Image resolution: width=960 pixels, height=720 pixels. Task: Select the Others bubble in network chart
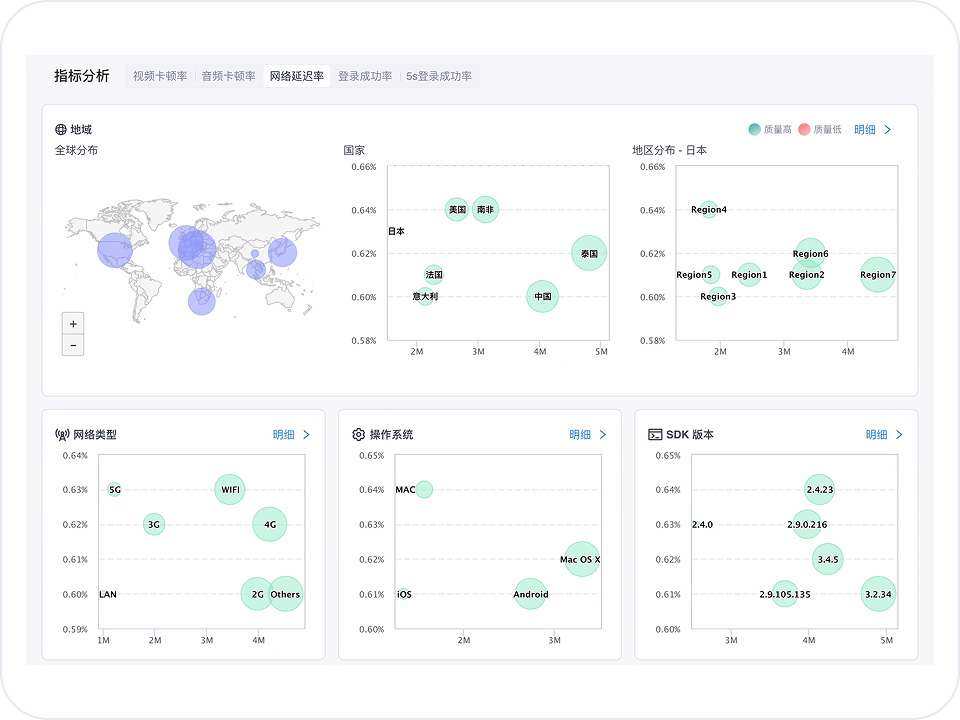click(x=285, y=594)
